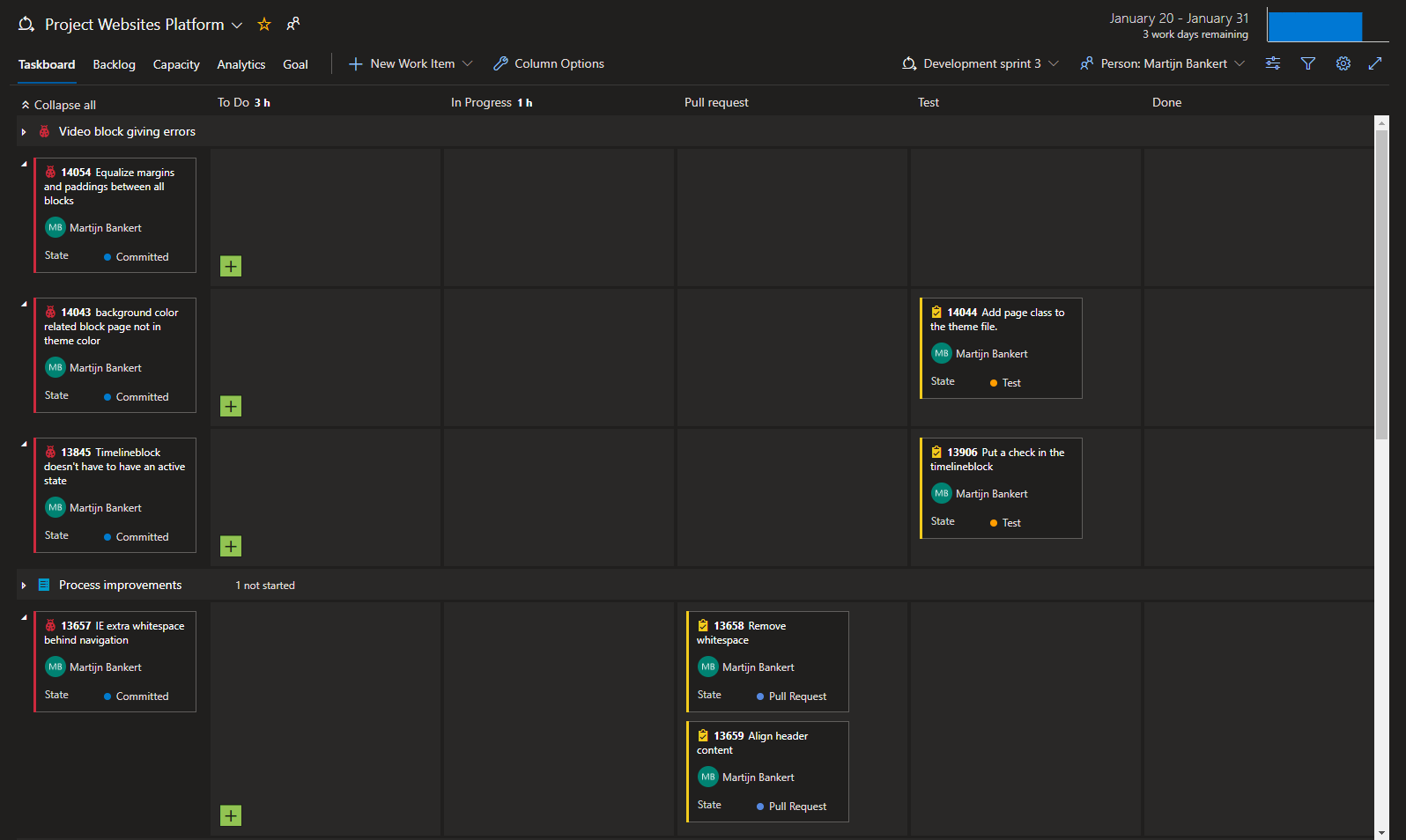Click task icon of card 13658
Screen dimensions: 1406x840
pos(703,625)
